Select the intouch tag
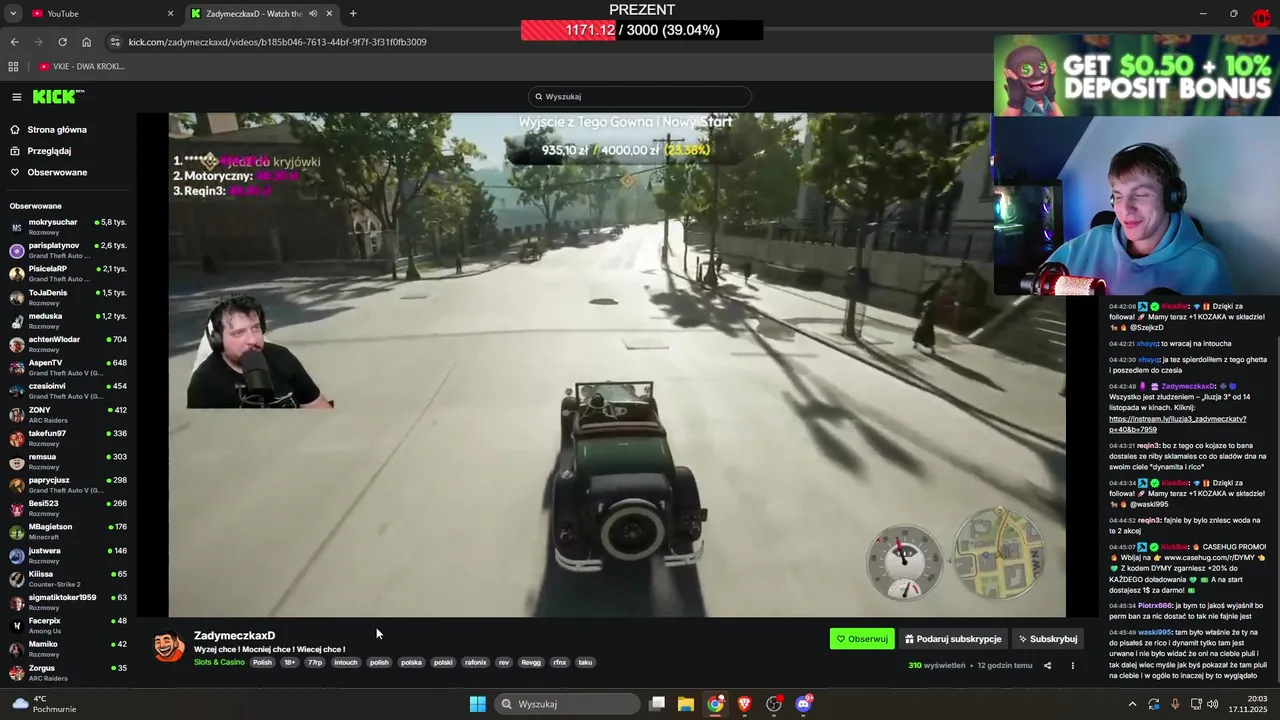 coord(346,663)
